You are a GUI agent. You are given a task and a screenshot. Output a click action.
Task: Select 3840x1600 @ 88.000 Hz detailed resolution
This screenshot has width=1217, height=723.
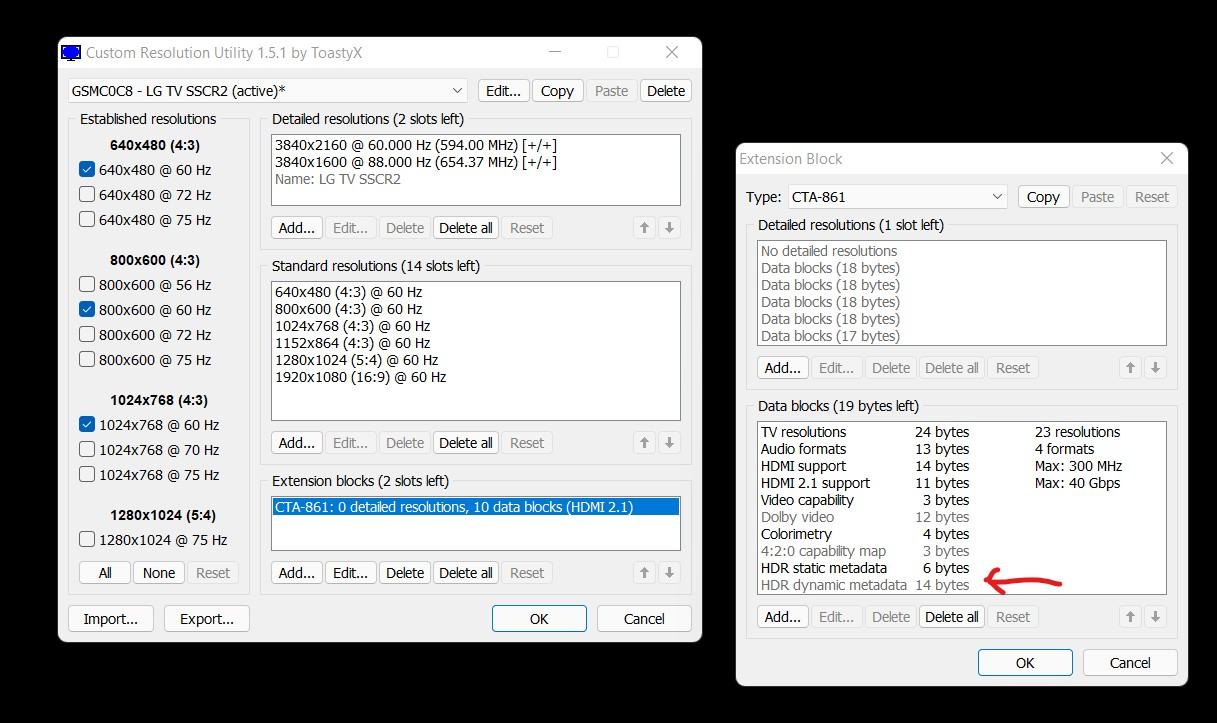click(476, 162)
